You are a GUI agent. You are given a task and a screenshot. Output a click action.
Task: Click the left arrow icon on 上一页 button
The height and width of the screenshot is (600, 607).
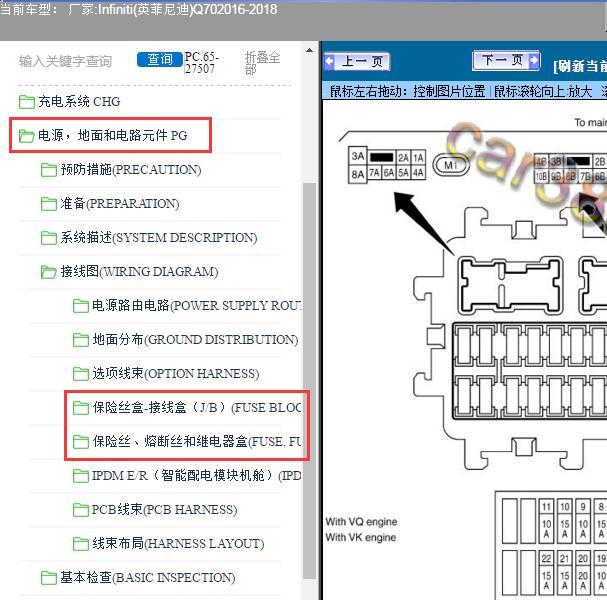pyautogui.click(x=329, y=61)
